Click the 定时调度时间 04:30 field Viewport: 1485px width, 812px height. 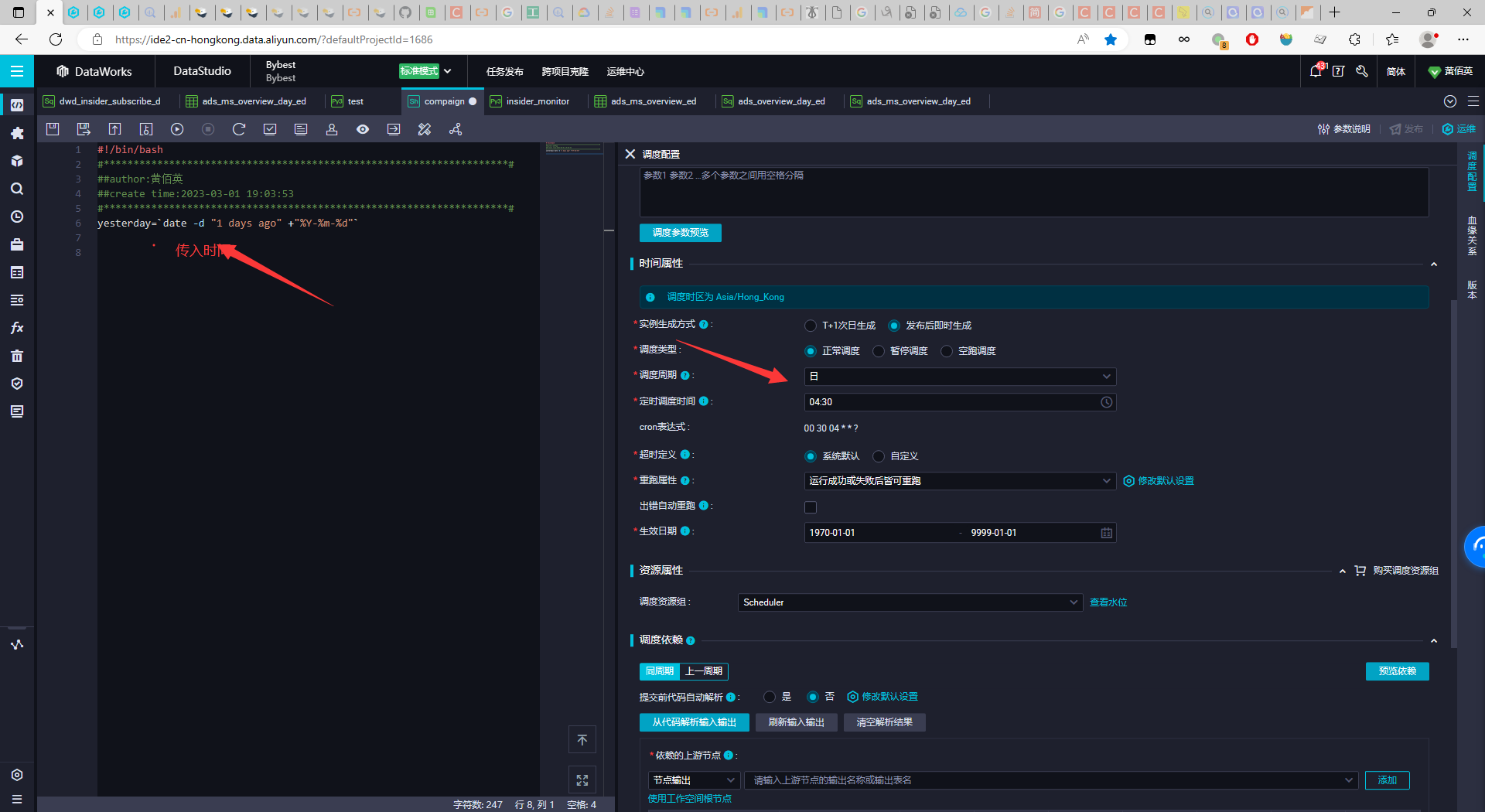click(960, 402)
